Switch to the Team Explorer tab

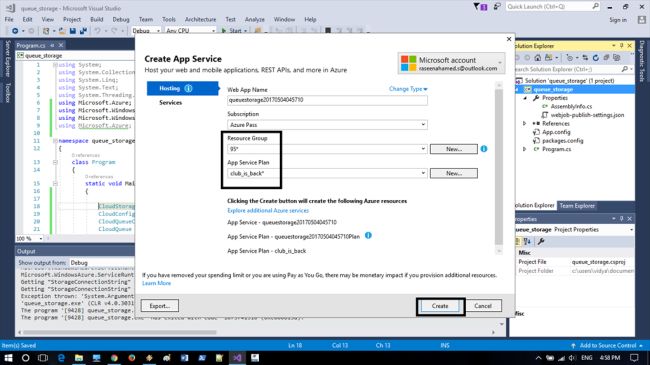(577, 206)
